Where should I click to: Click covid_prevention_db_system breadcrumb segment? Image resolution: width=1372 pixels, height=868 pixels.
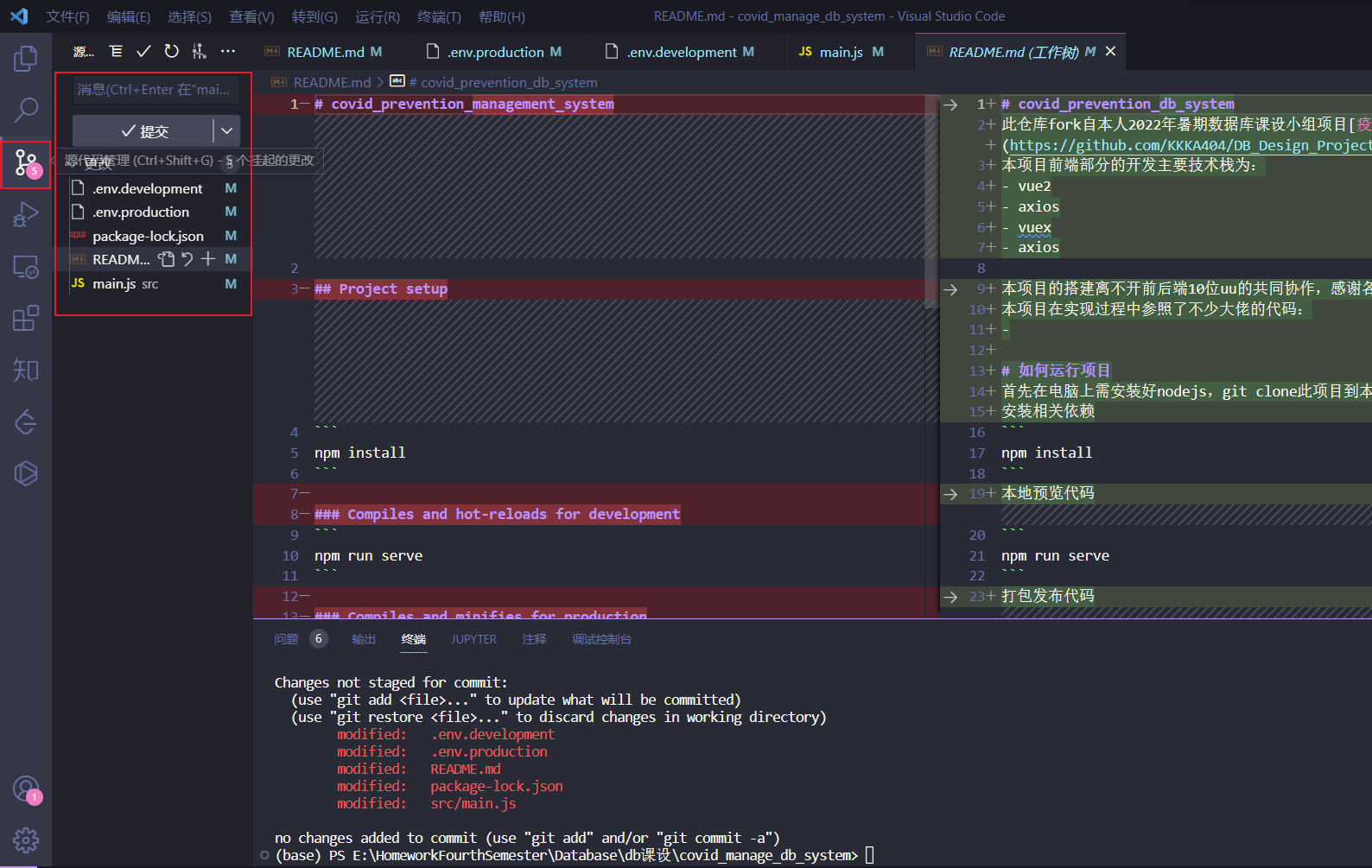click(x=502, y=82)
